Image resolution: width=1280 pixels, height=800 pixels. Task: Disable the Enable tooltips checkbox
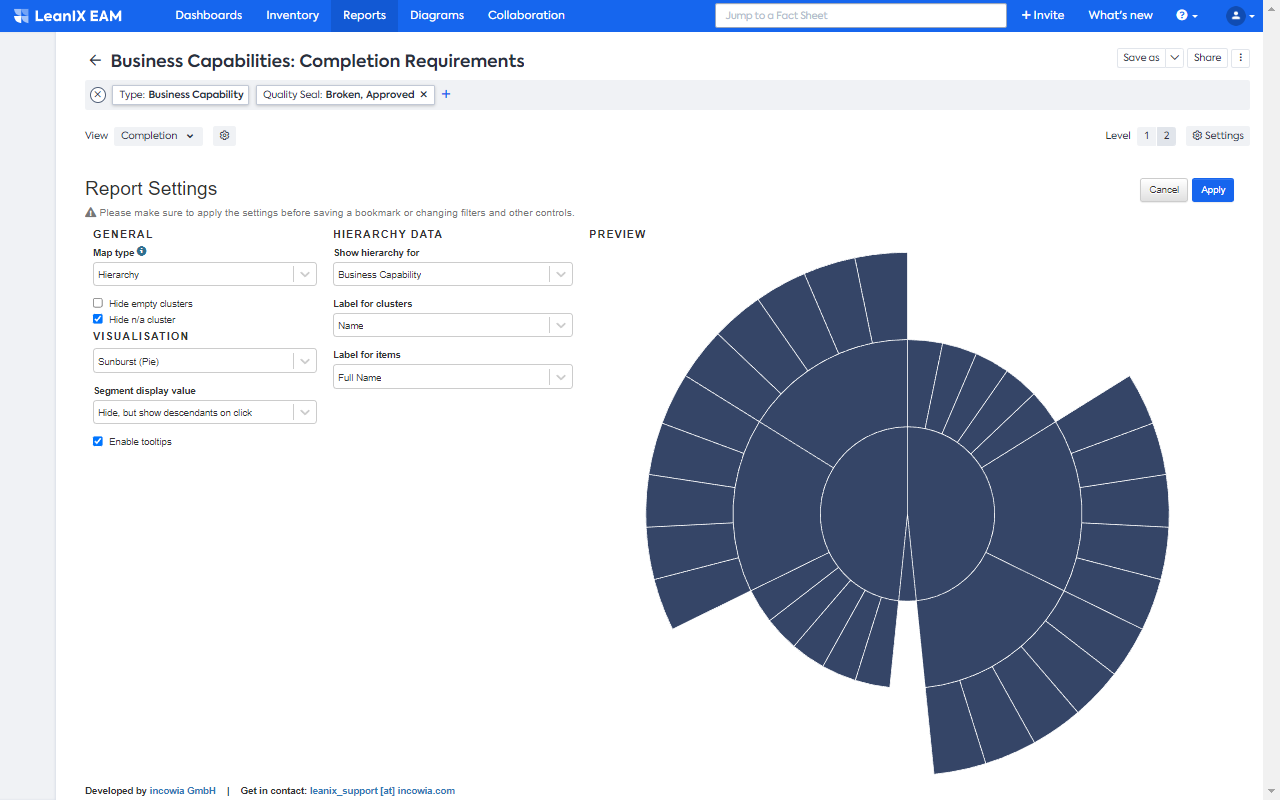[x=98, y=441]
